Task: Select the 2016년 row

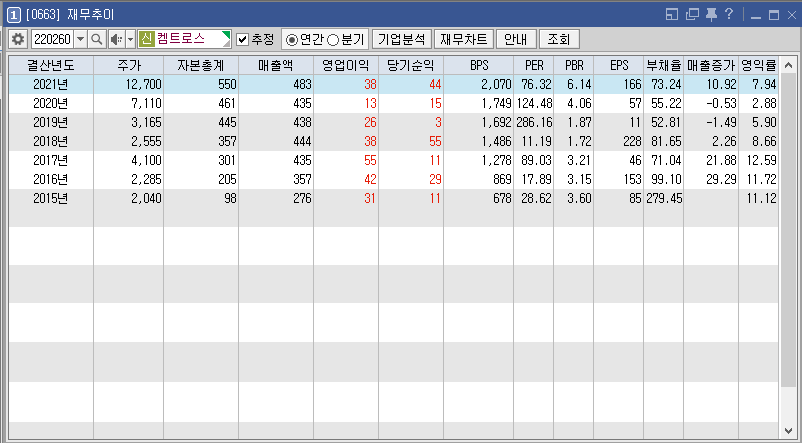Action: [x=393, y=179]
